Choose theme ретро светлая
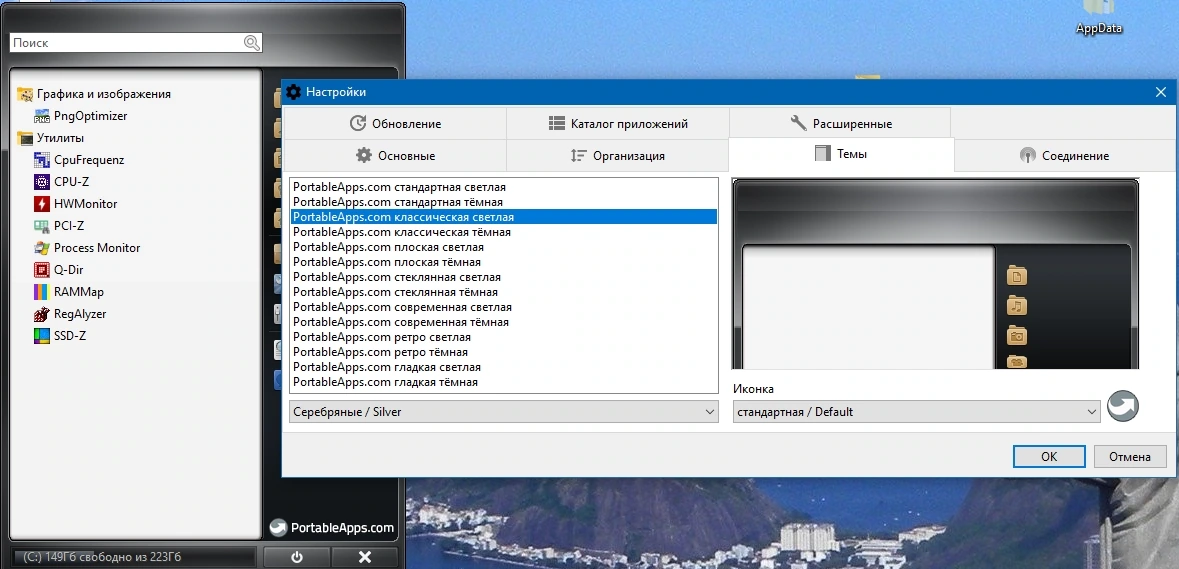Screen dimensions: 1179x569 click(x=504, y=337)
